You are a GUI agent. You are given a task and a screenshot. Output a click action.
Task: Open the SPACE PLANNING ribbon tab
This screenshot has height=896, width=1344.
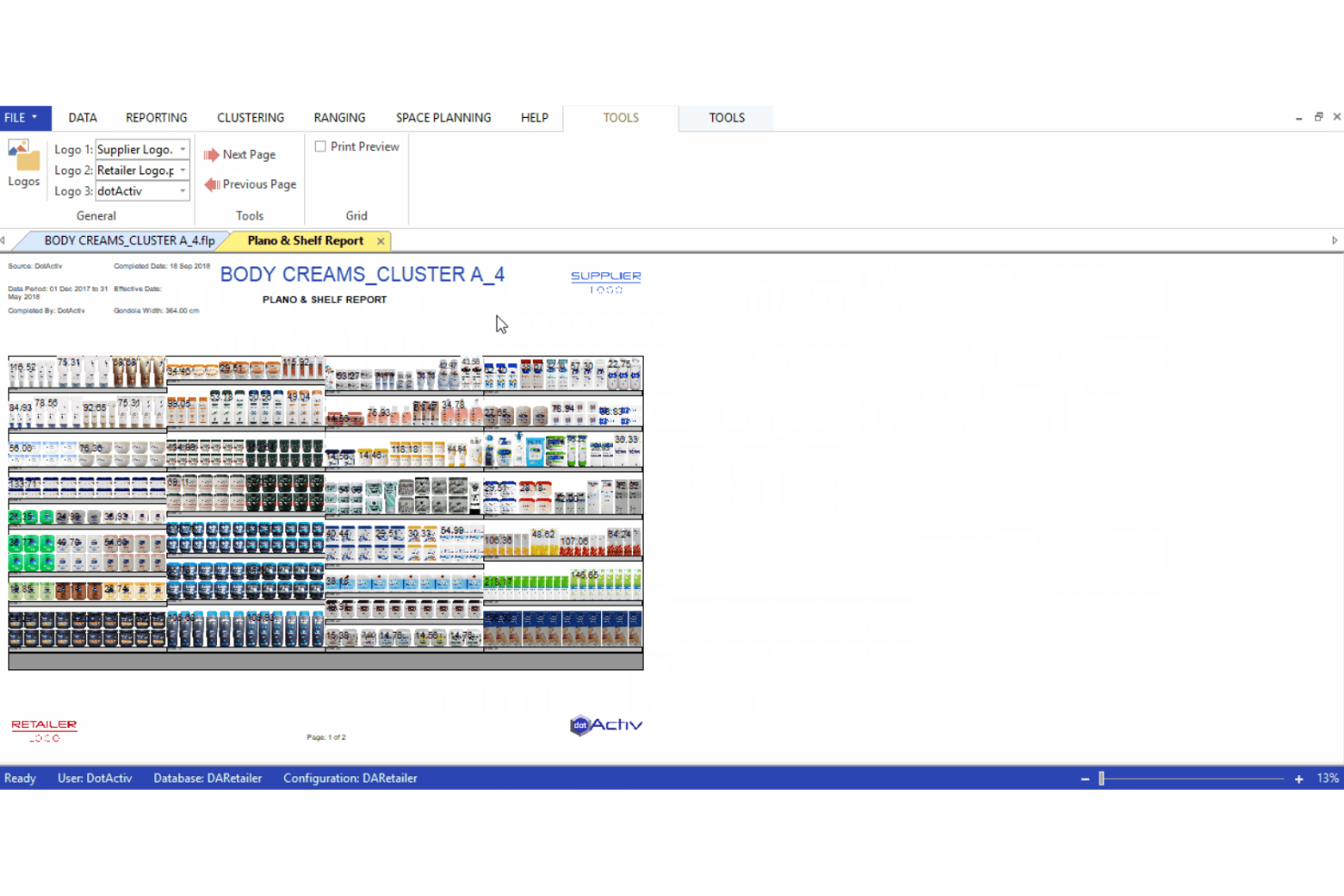443,117
